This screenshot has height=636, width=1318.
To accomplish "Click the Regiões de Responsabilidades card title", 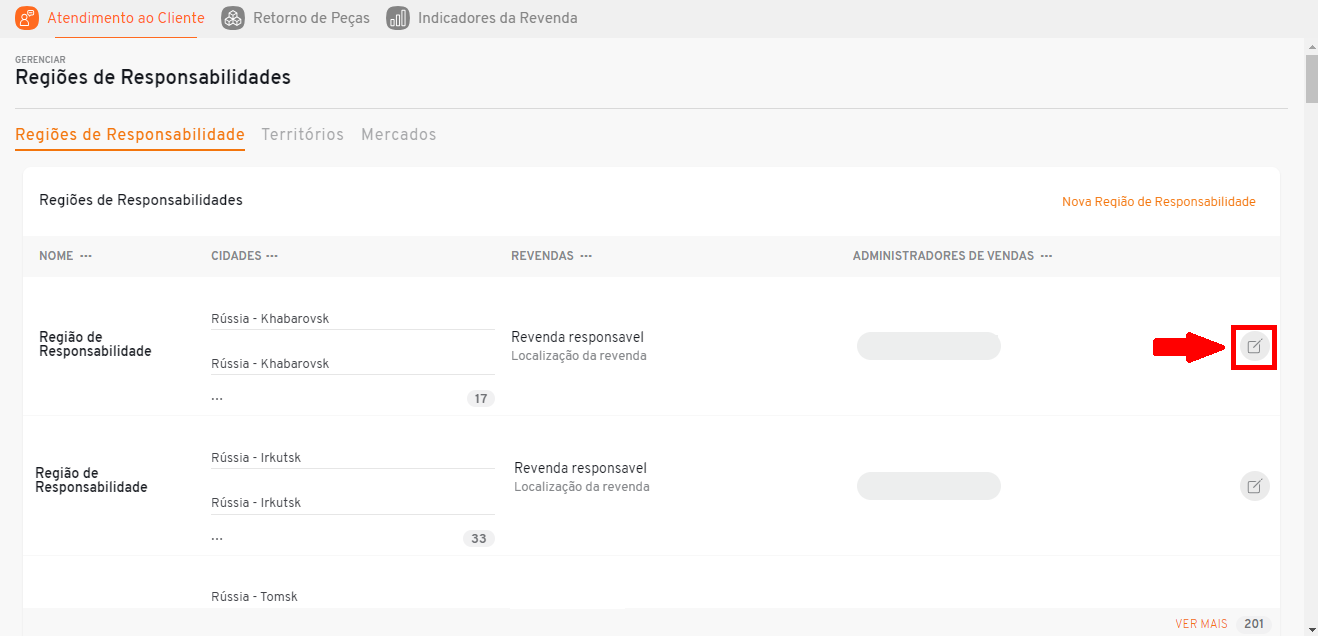I will click(x=141, y=200).
